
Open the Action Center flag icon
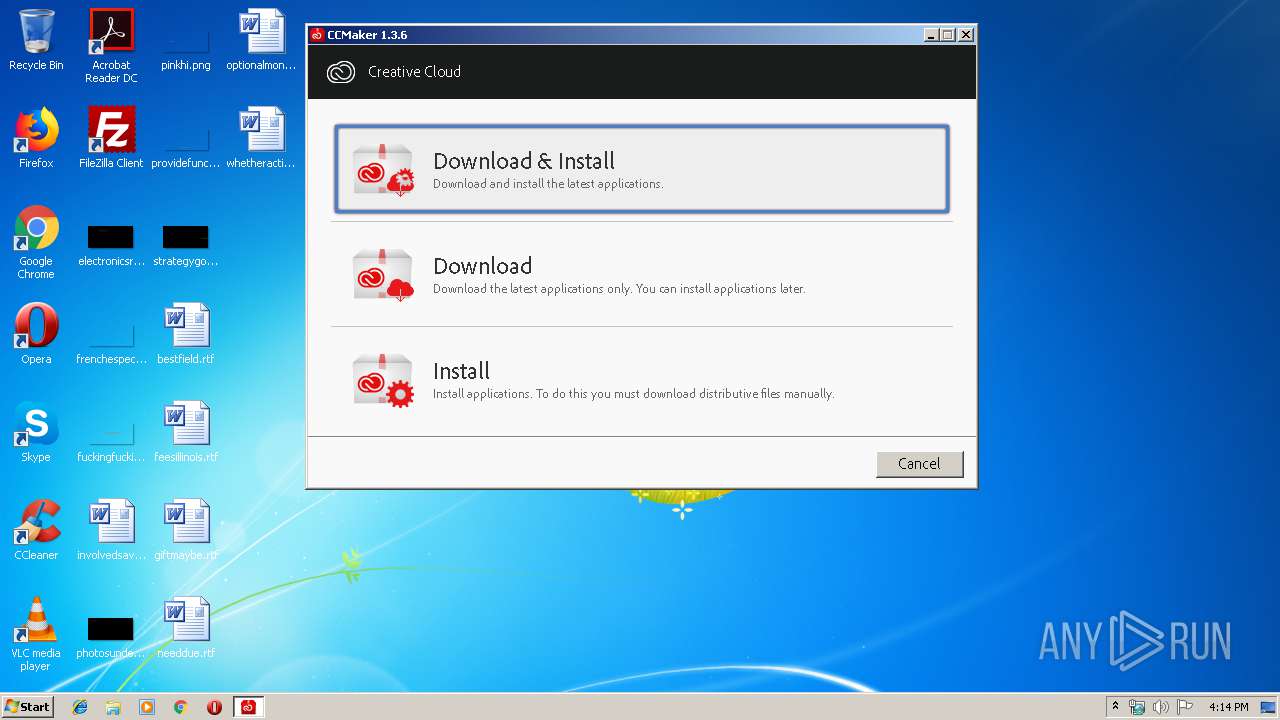point(1184,707)
